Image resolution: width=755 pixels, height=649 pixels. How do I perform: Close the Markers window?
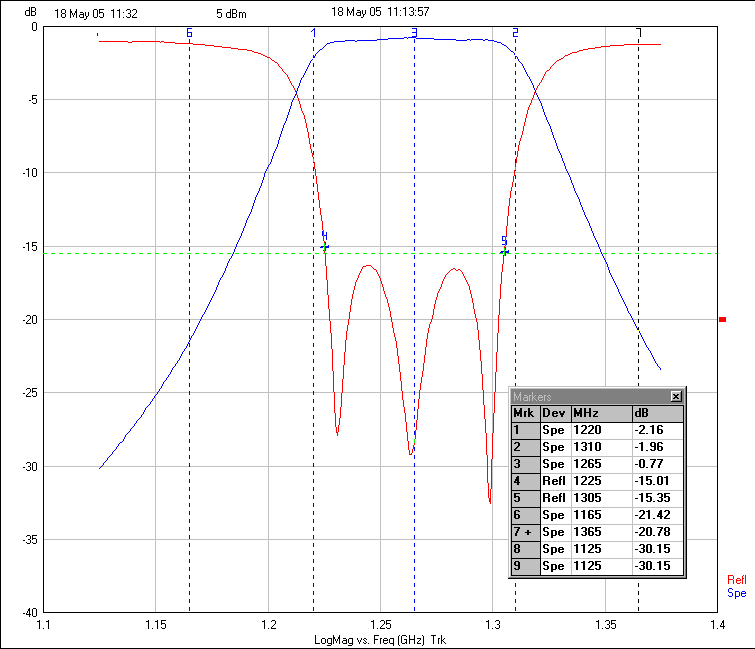[x=676, y=396]
